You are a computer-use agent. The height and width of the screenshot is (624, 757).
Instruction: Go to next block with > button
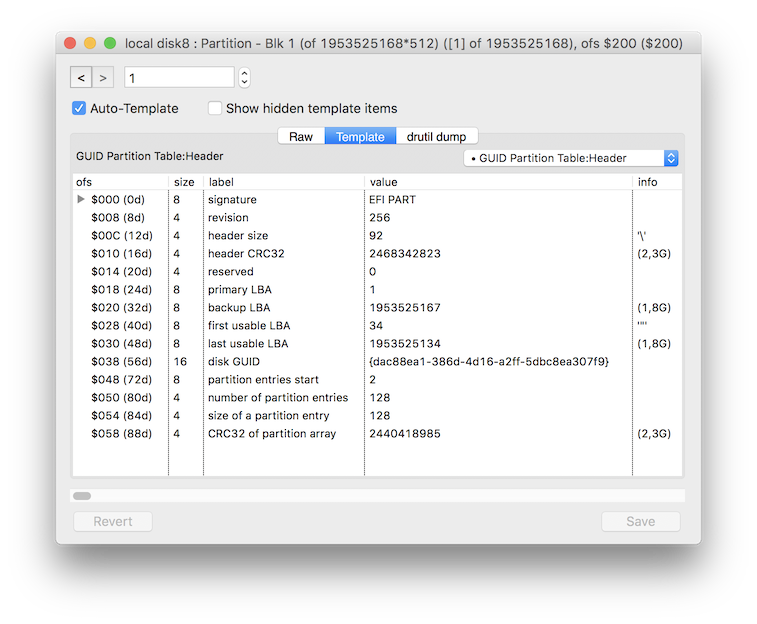pos(103,77)
